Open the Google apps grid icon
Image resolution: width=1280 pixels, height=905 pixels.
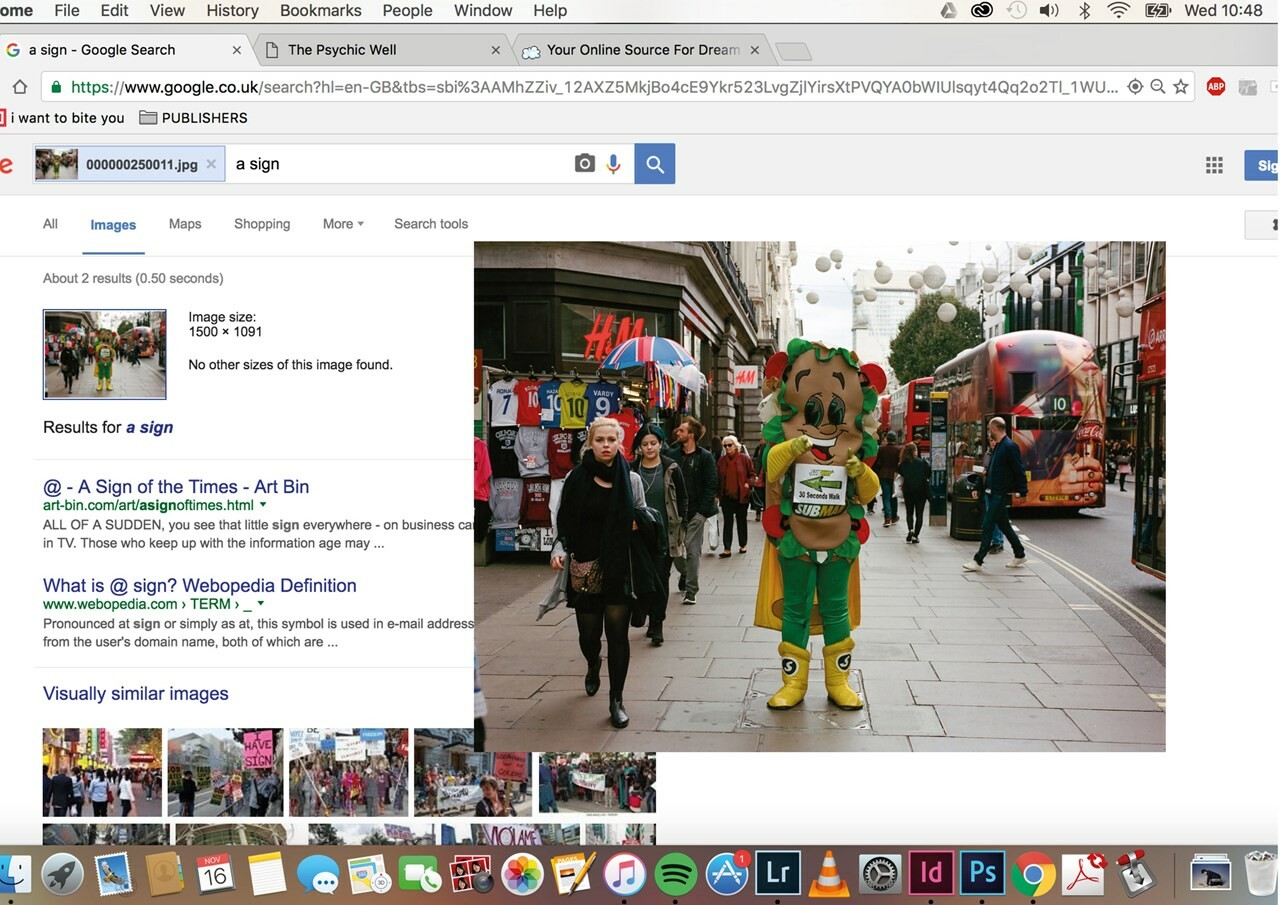point(1214,165)
